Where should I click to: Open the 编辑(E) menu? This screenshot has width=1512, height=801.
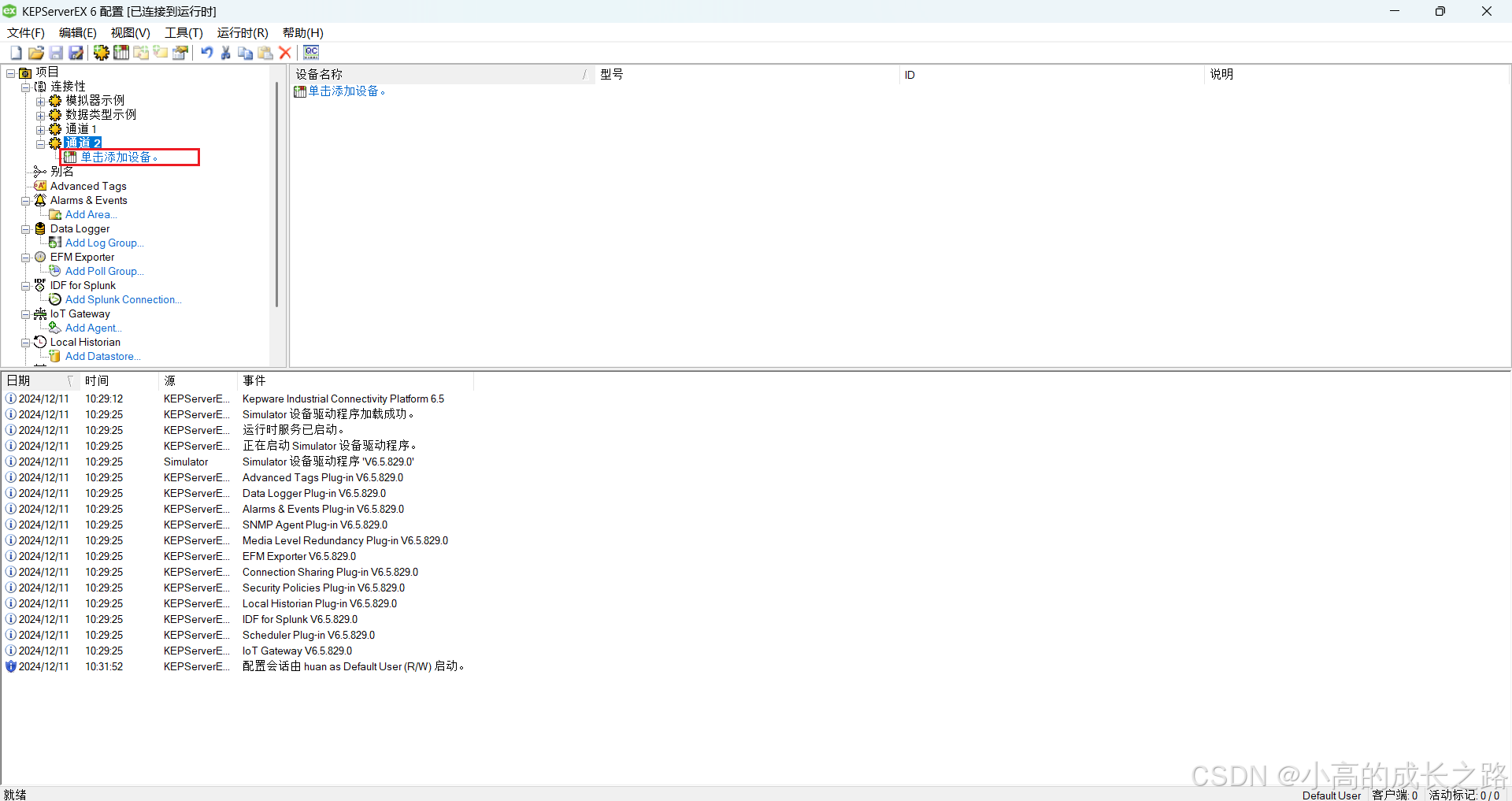point(78,33)
